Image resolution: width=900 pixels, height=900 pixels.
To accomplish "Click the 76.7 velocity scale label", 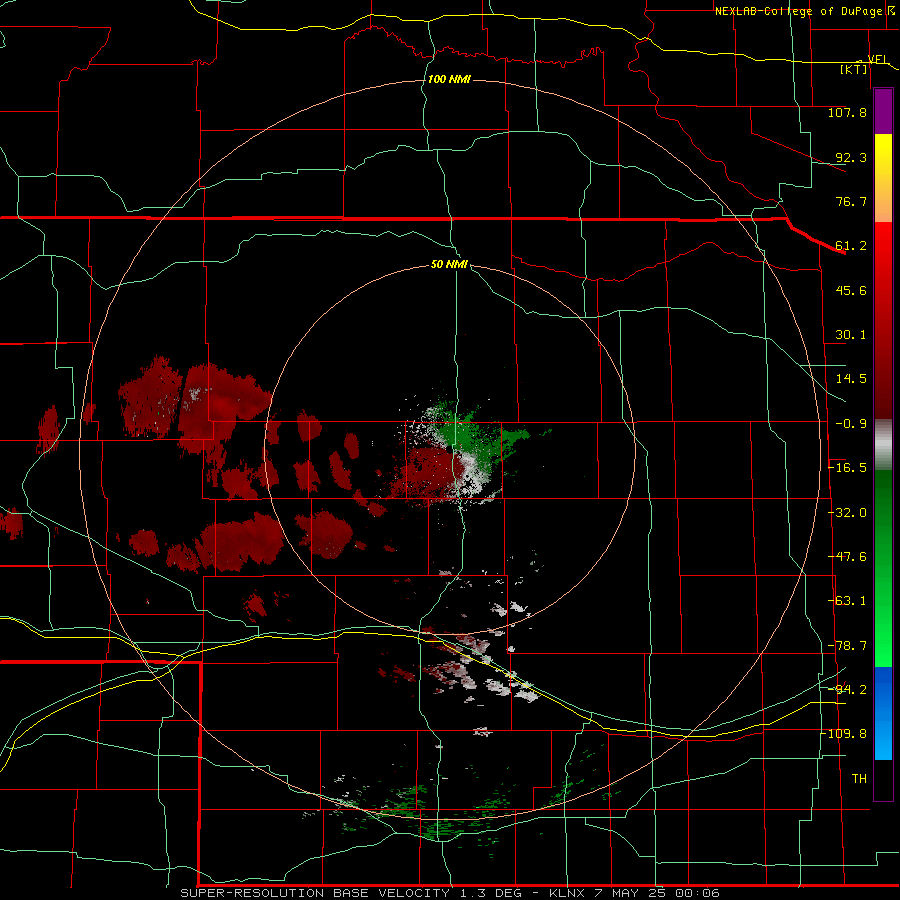I will coord(851,201).
